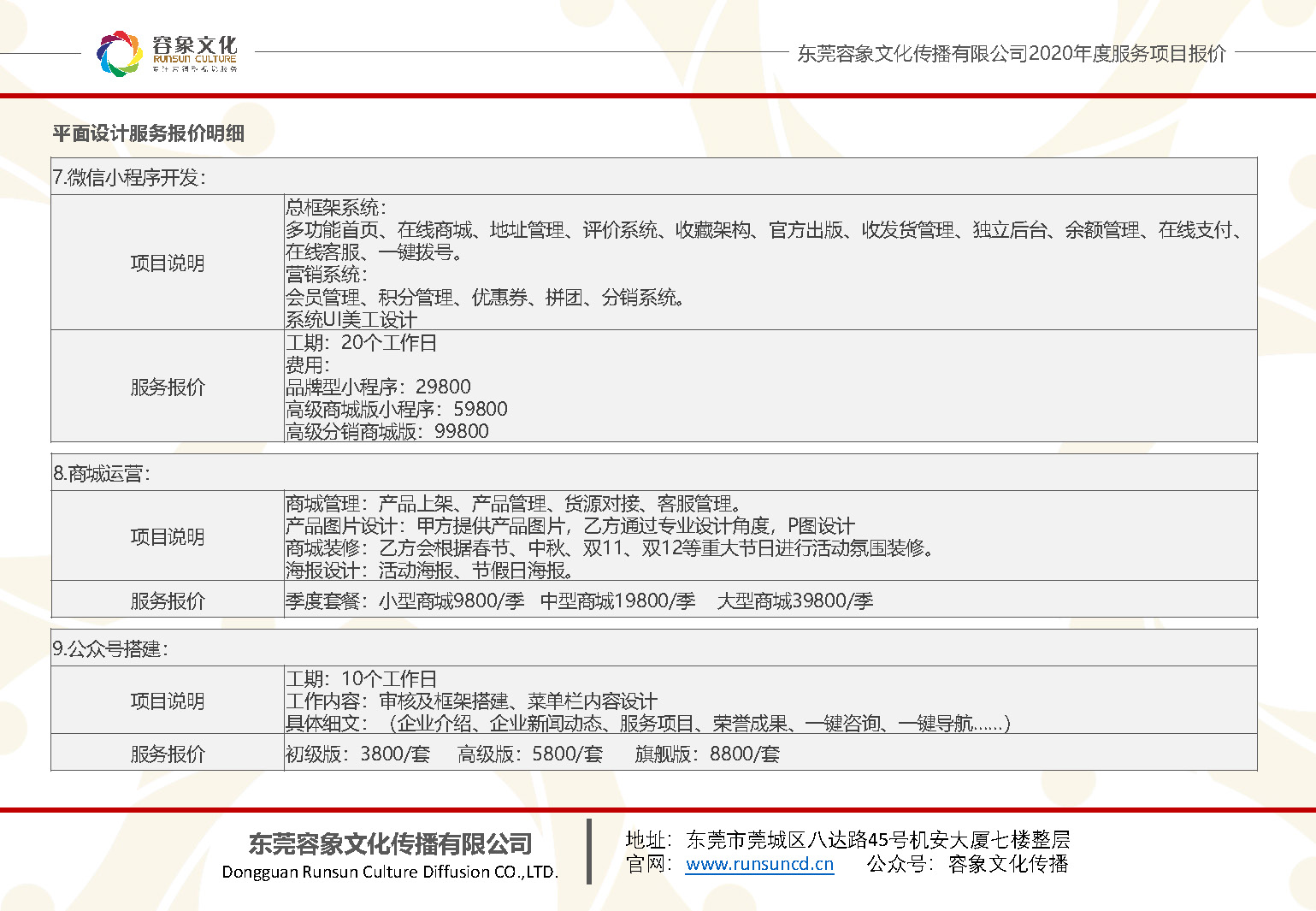This screenshot has width=1316, height=911.
Task: Click the line 工作内容：审核及框架搭建
Action: (x=472, y=701)
